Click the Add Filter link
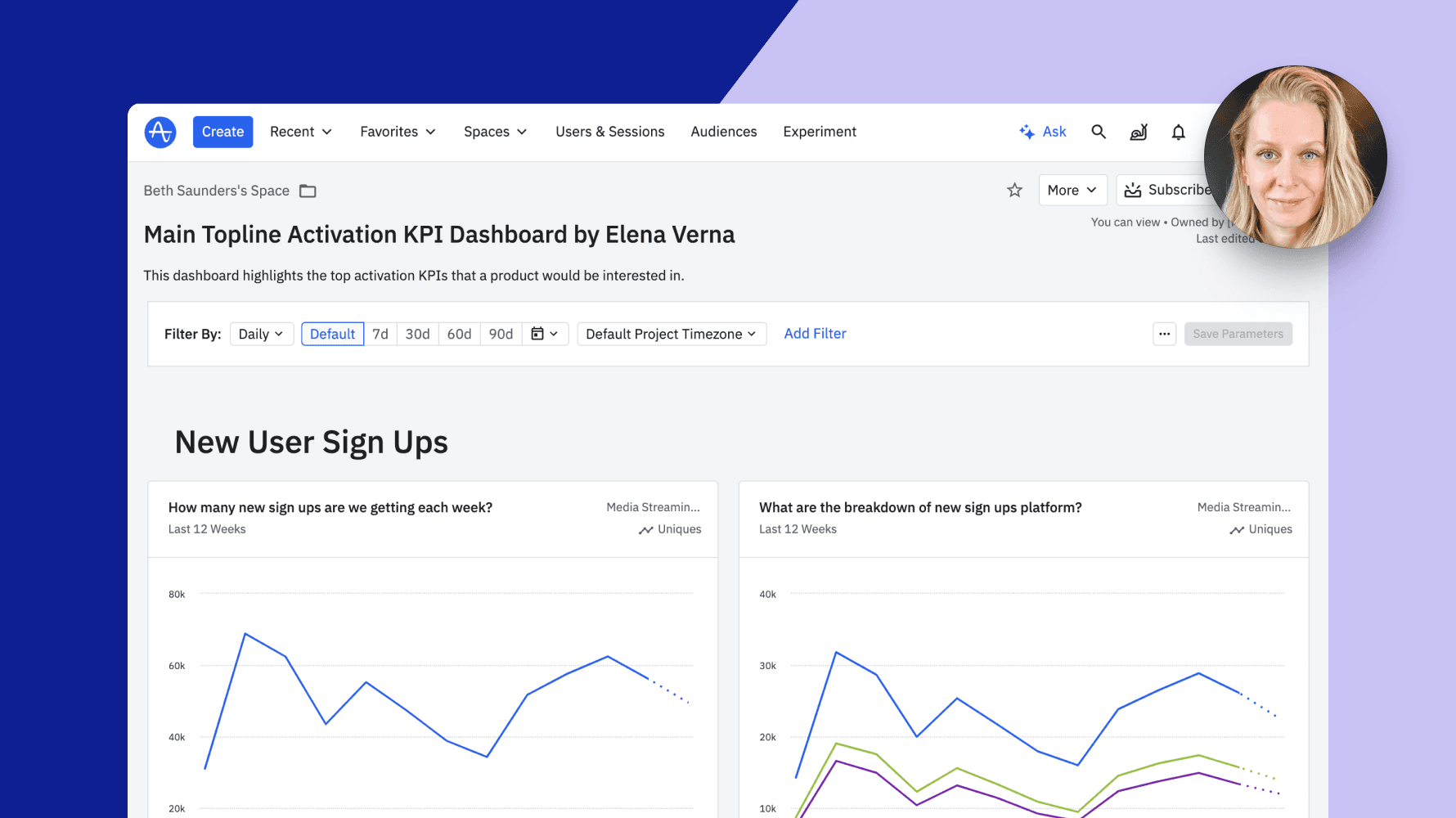Screen dimensions: 1456x818 (x=815, y=334)
